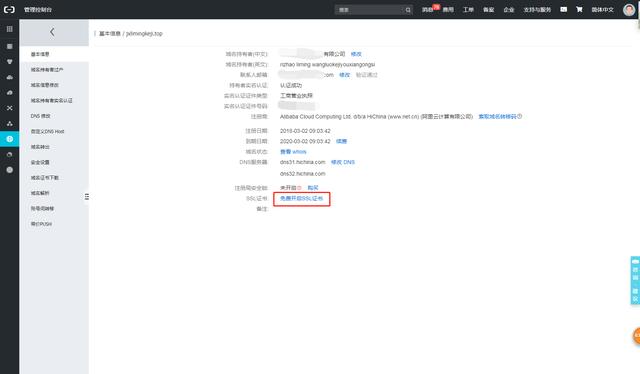This screenshot has height=374, width=640.
Task: Open the 工单 tickets menu
Action: (x=468, y=10)
